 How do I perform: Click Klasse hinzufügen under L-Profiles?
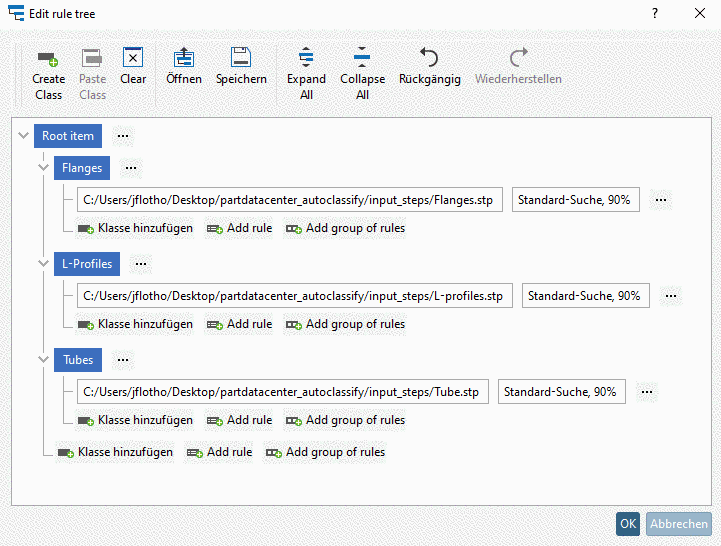point(135,324)
